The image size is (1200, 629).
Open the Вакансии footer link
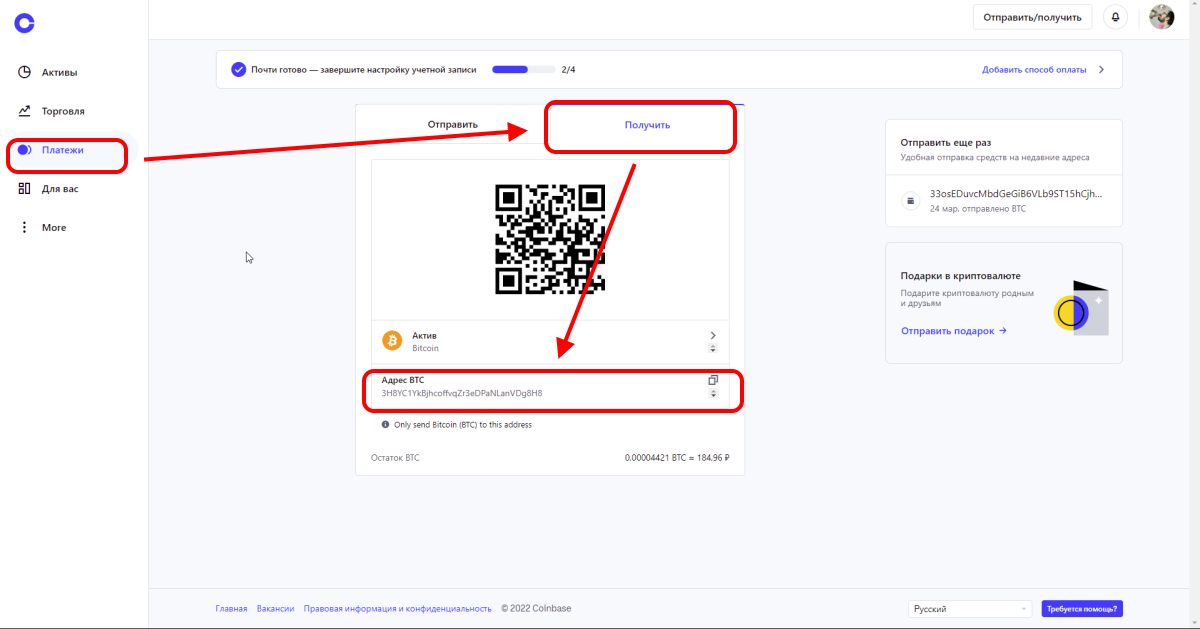[x=275, y=608]
